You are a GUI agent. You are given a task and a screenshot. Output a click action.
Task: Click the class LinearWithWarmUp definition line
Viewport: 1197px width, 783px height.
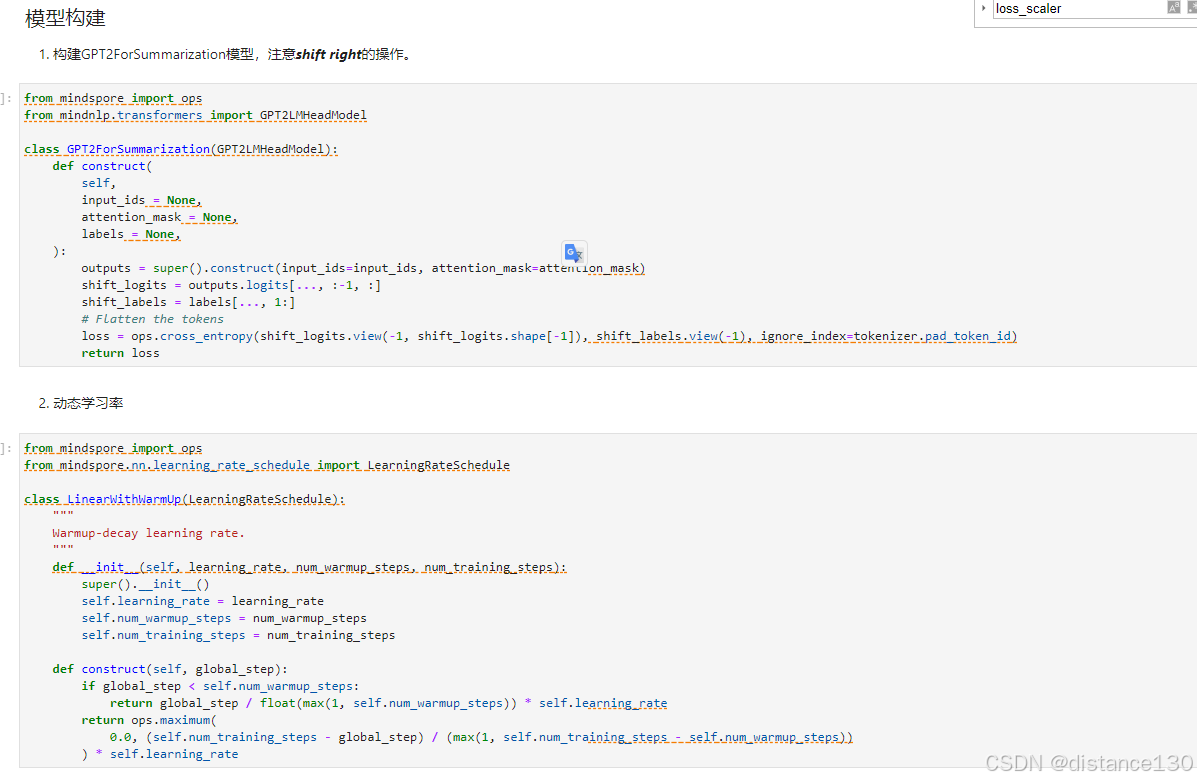pyautogui.click(x=184, y=499)
